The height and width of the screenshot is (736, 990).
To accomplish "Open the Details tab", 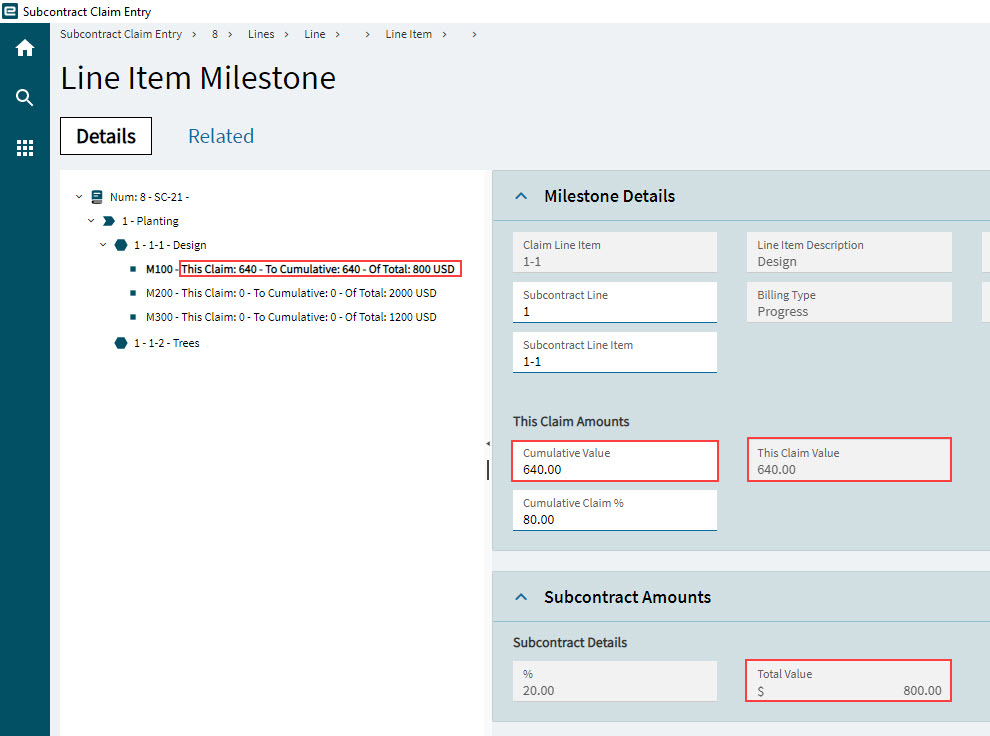I will pos(106,136).
